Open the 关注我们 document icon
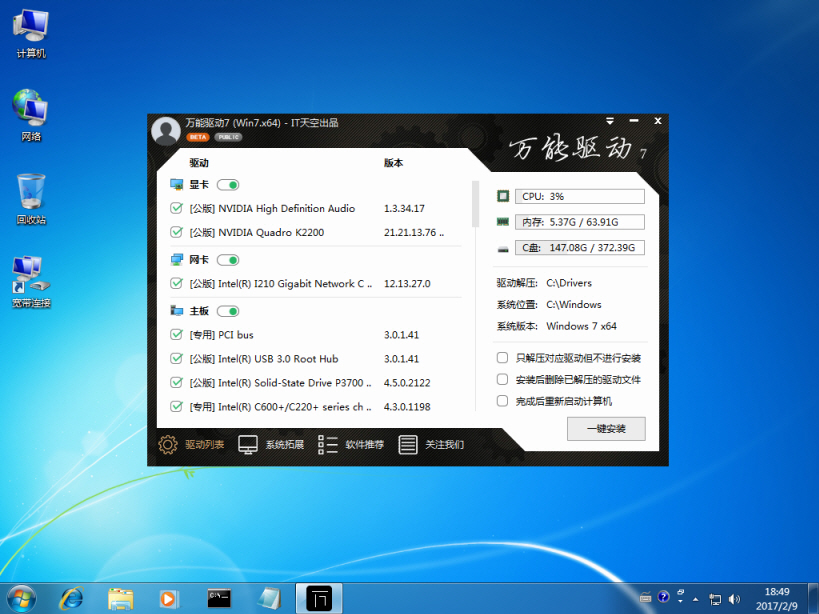 407,444
